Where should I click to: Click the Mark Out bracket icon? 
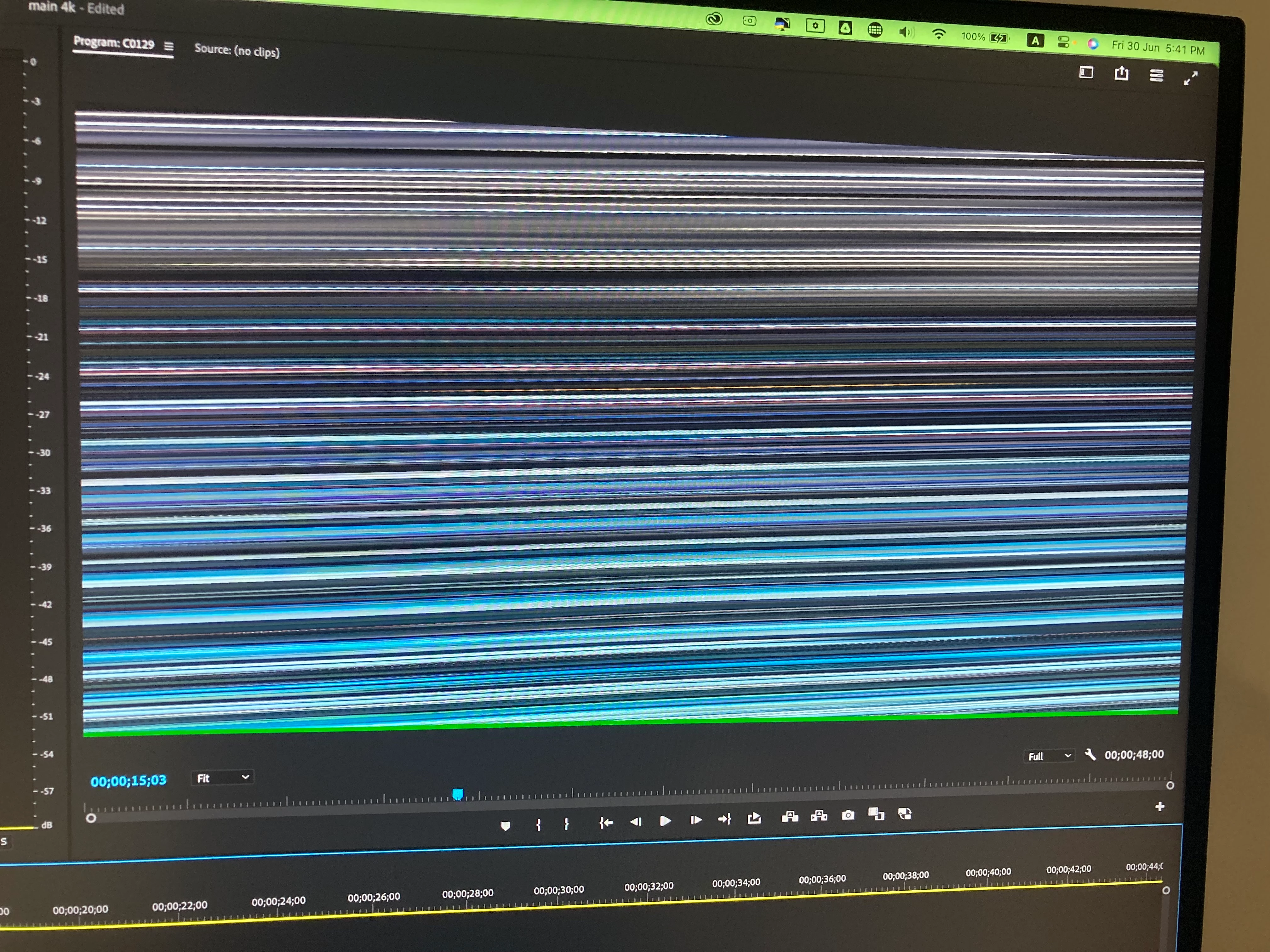click(x=566, y=824)
